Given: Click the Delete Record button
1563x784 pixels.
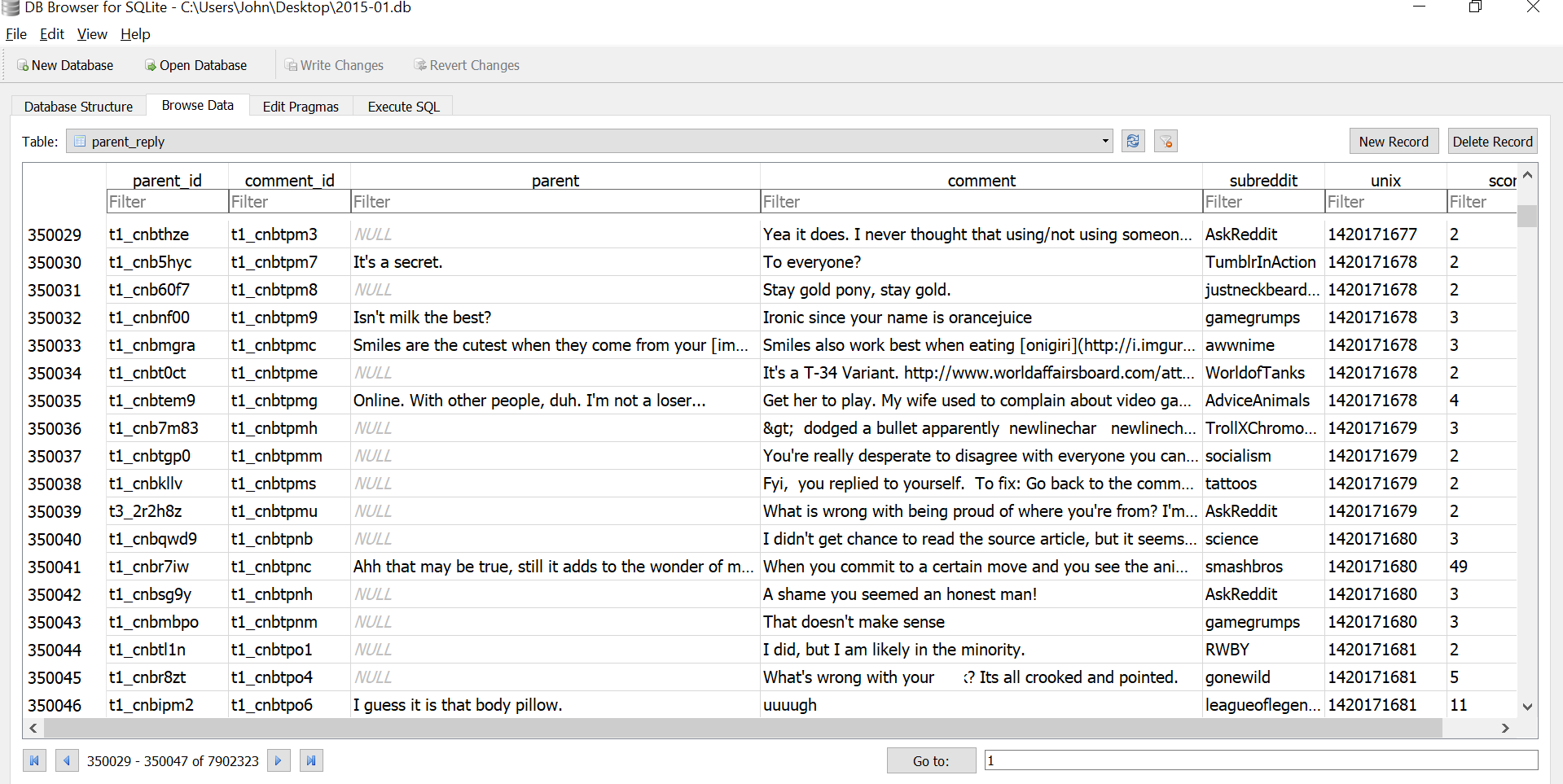Looking at the screenshot, I should (1492, 141).
